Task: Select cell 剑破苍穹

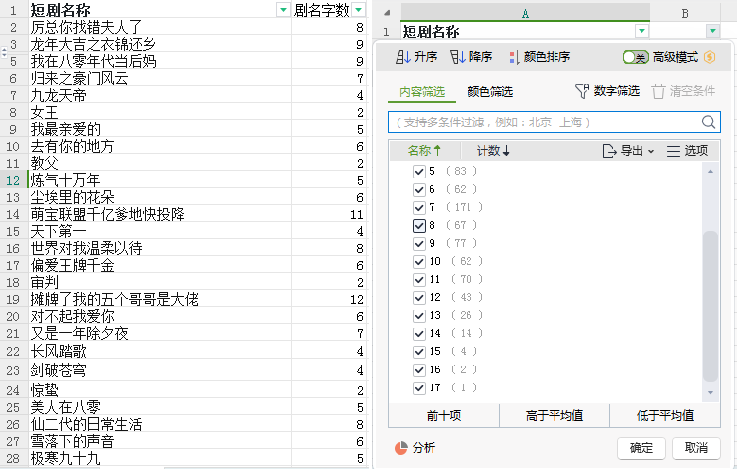Action: click(x=160, y=370)
